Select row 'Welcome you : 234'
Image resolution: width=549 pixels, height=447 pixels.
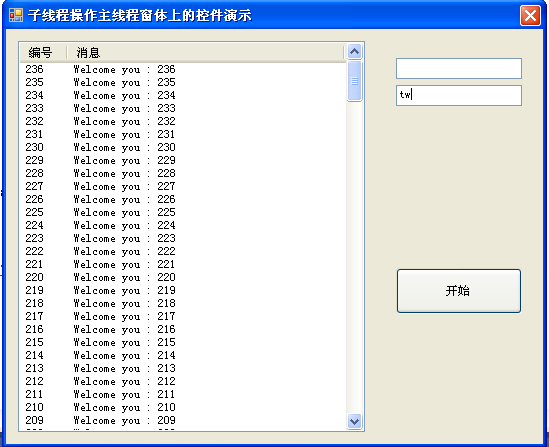point(183,95)
